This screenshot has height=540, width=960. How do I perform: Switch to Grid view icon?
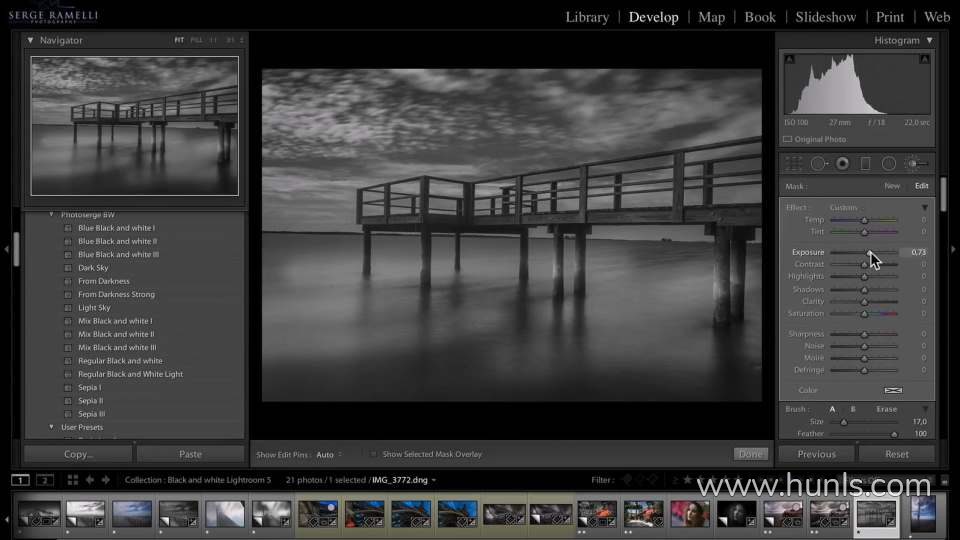[73, 480]
